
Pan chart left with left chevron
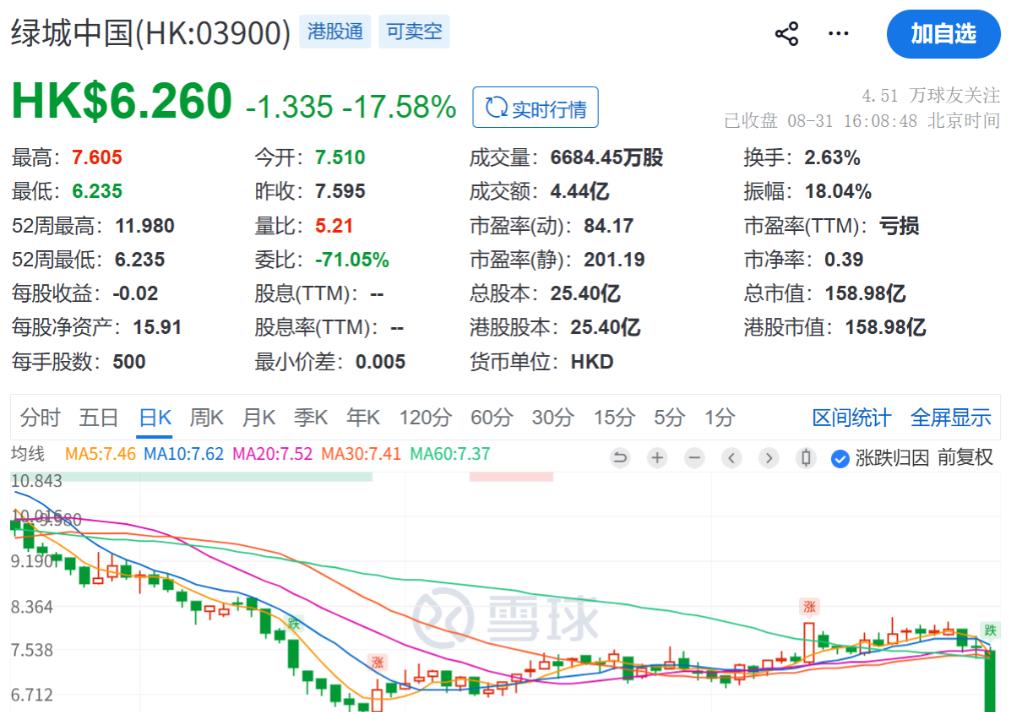[732, 458]
